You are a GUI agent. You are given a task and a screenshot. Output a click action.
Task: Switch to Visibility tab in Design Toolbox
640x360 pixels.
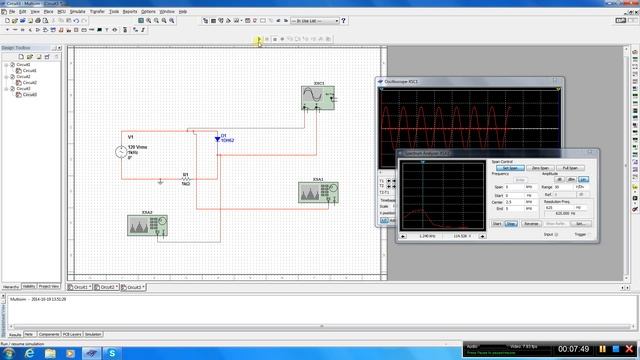[x=29, y=287]
